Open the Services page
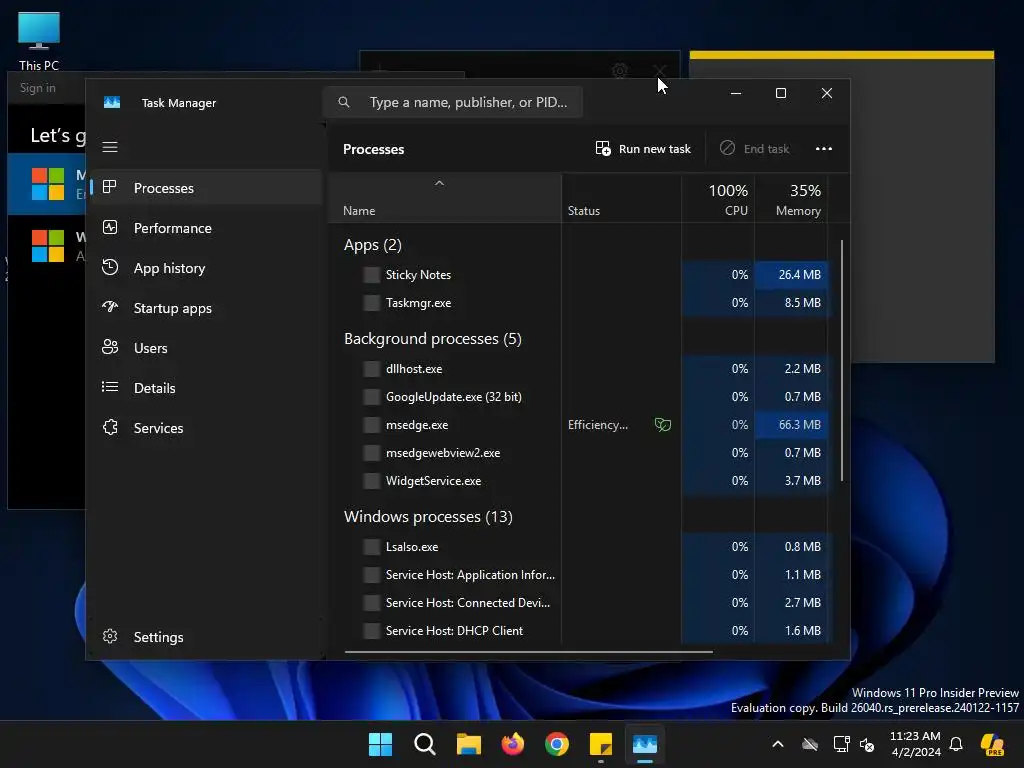The image size is (1024, 768). point(206,428)
